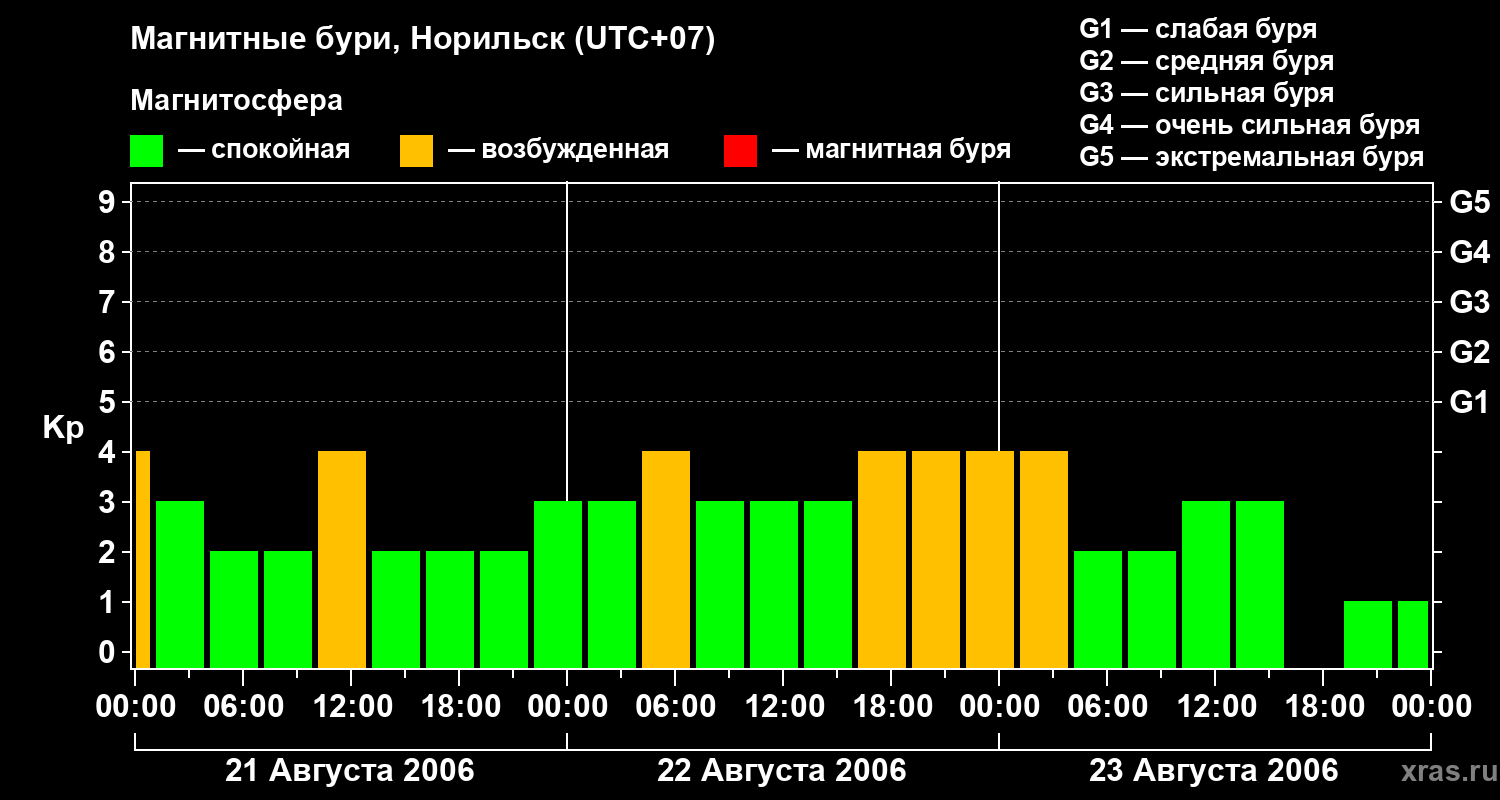The width and height of the screenshot is (1500, 800).
Task: Click the 'G1' label on the right axis
Action: coord(1469,402)
